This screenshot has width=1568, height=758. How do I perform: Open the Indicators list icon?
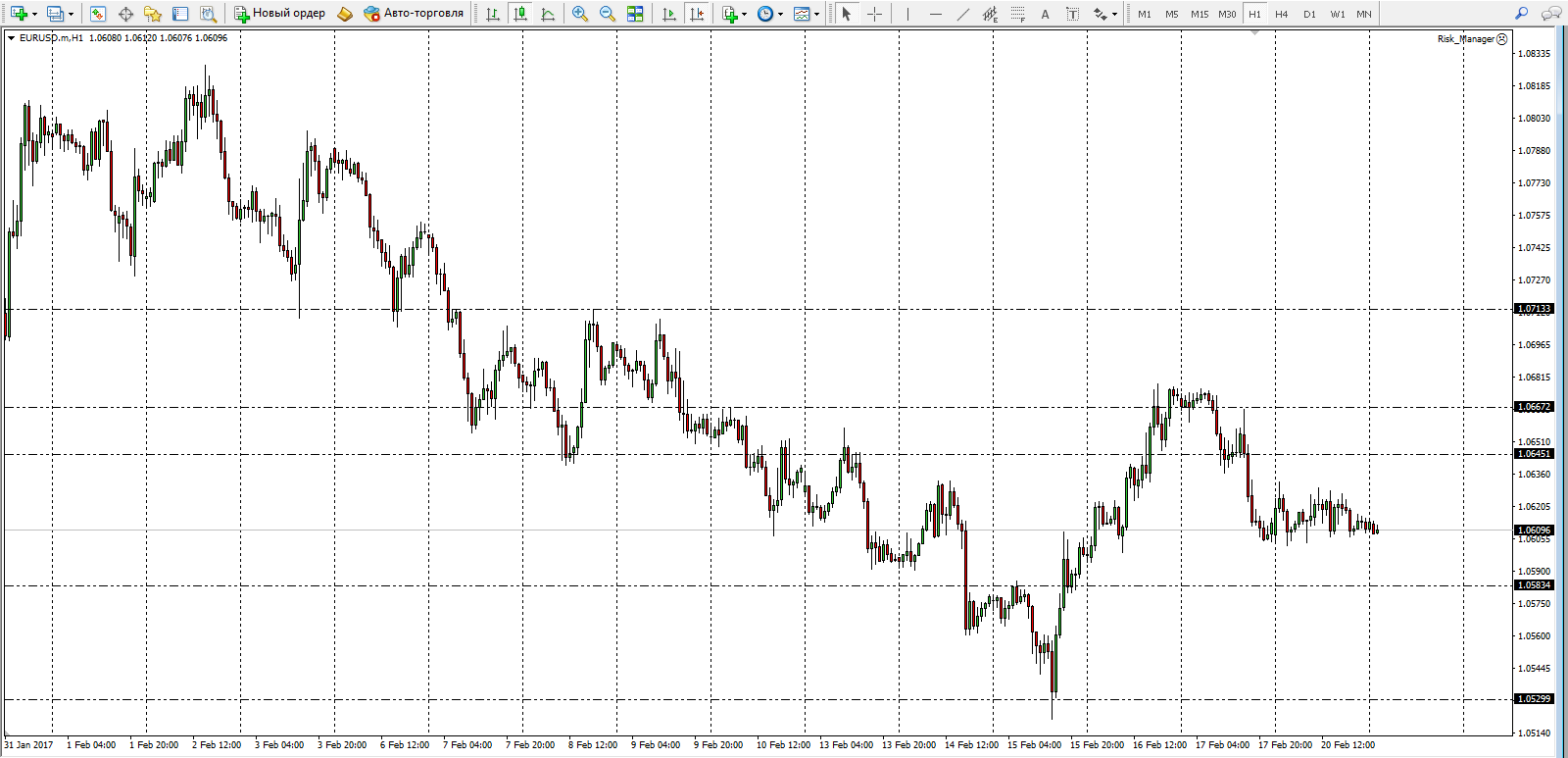click(729, 14)
